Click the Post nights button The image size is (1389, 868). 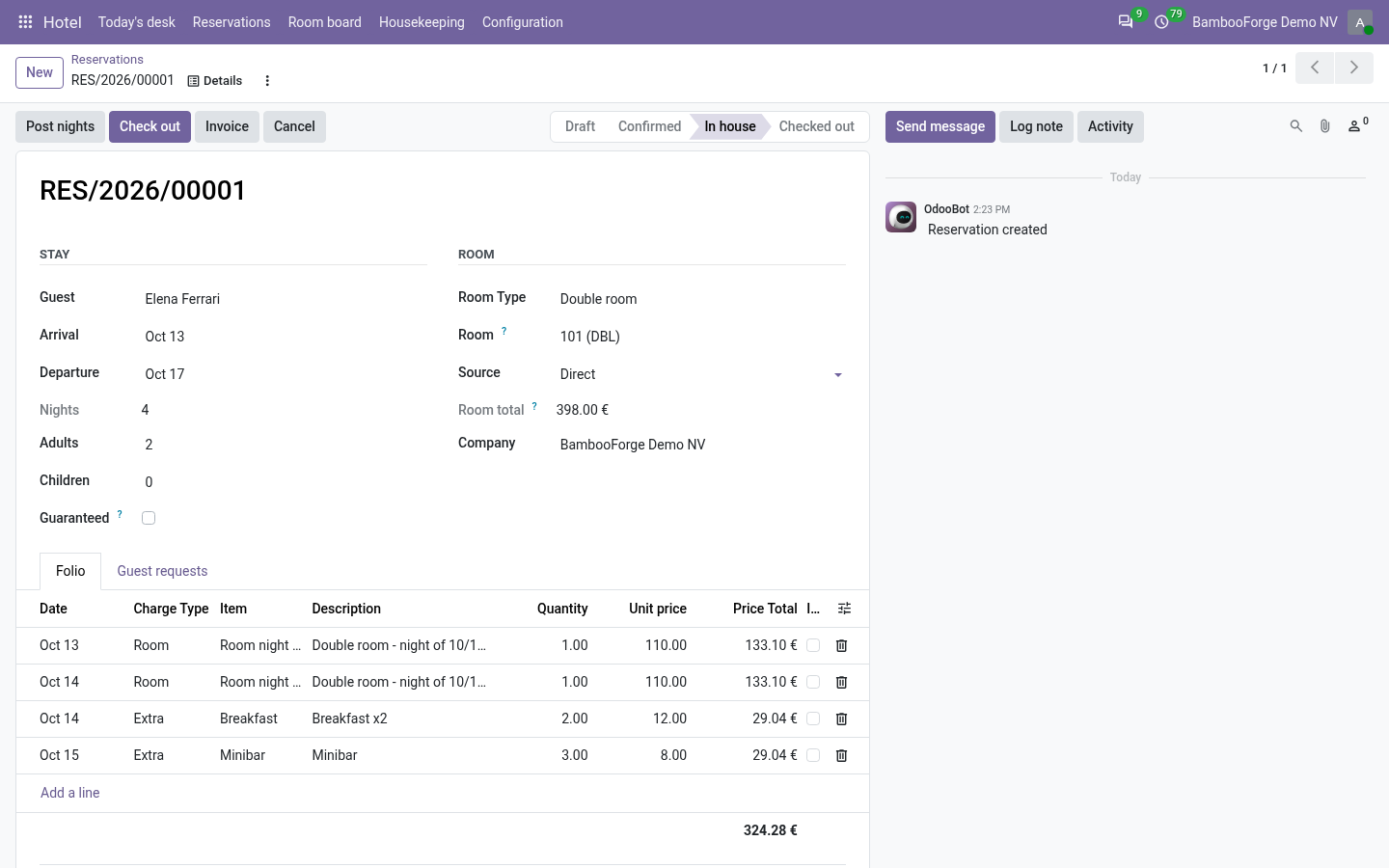click(x=61, y=126)
